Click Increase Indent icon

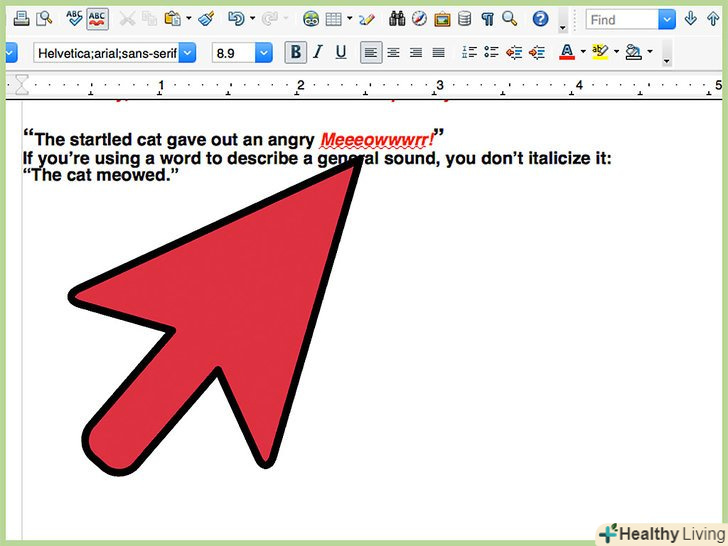tap(537, 52)
